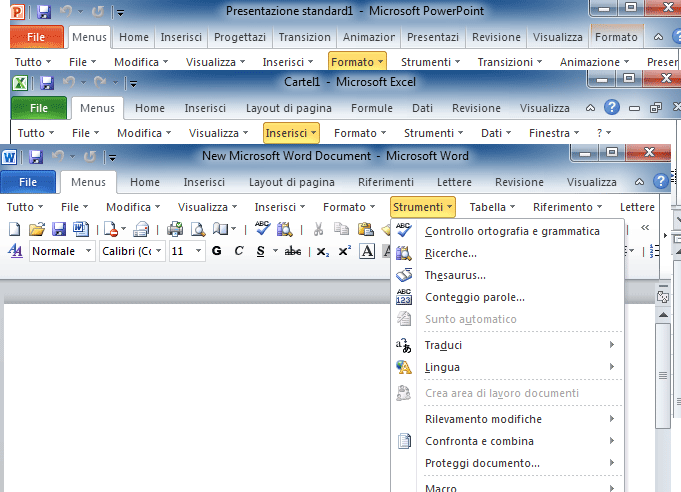Click the Word scrollbar up arrow

663,314
